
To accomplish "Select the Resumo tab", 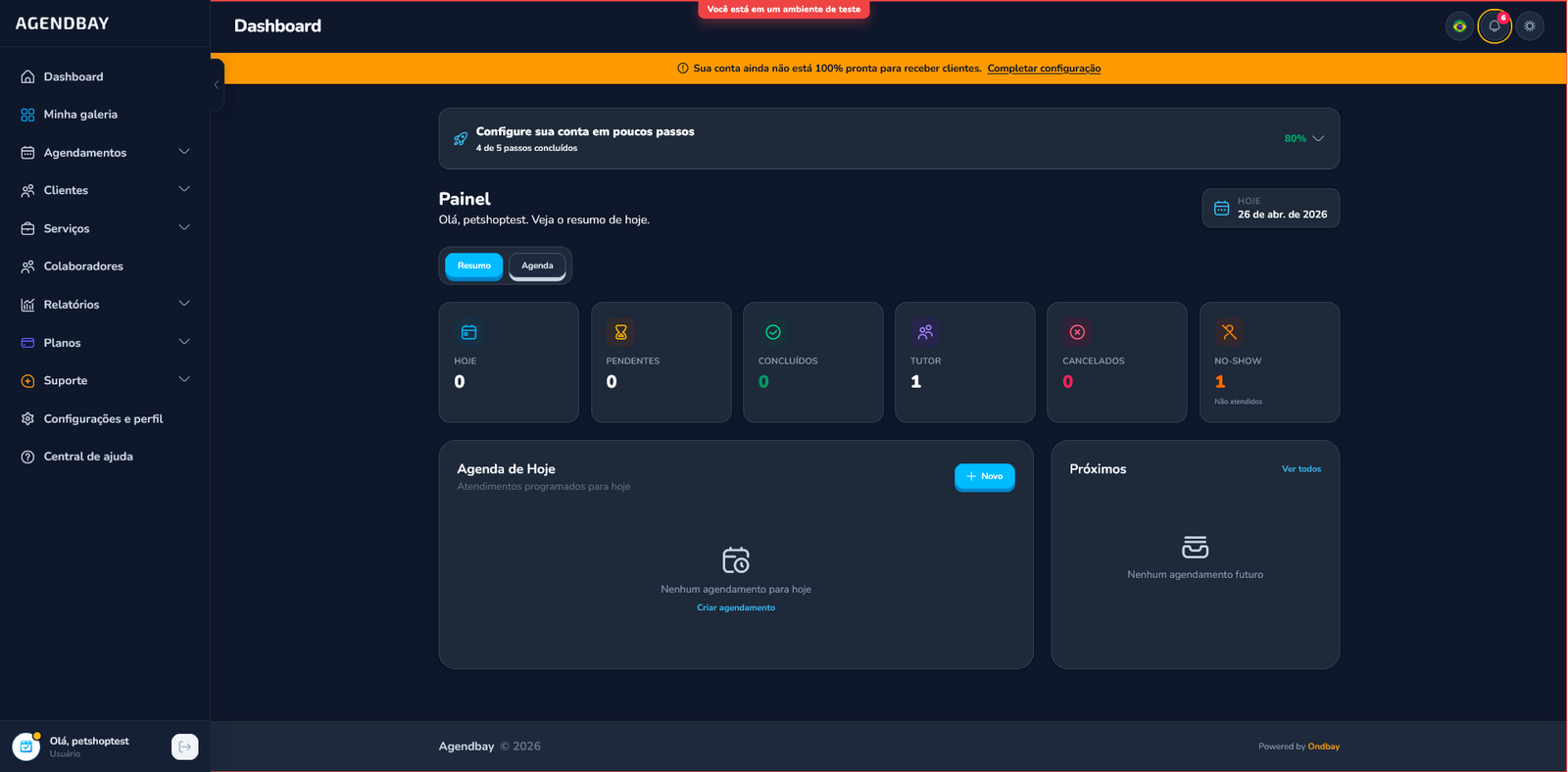I will click(473, 265).
